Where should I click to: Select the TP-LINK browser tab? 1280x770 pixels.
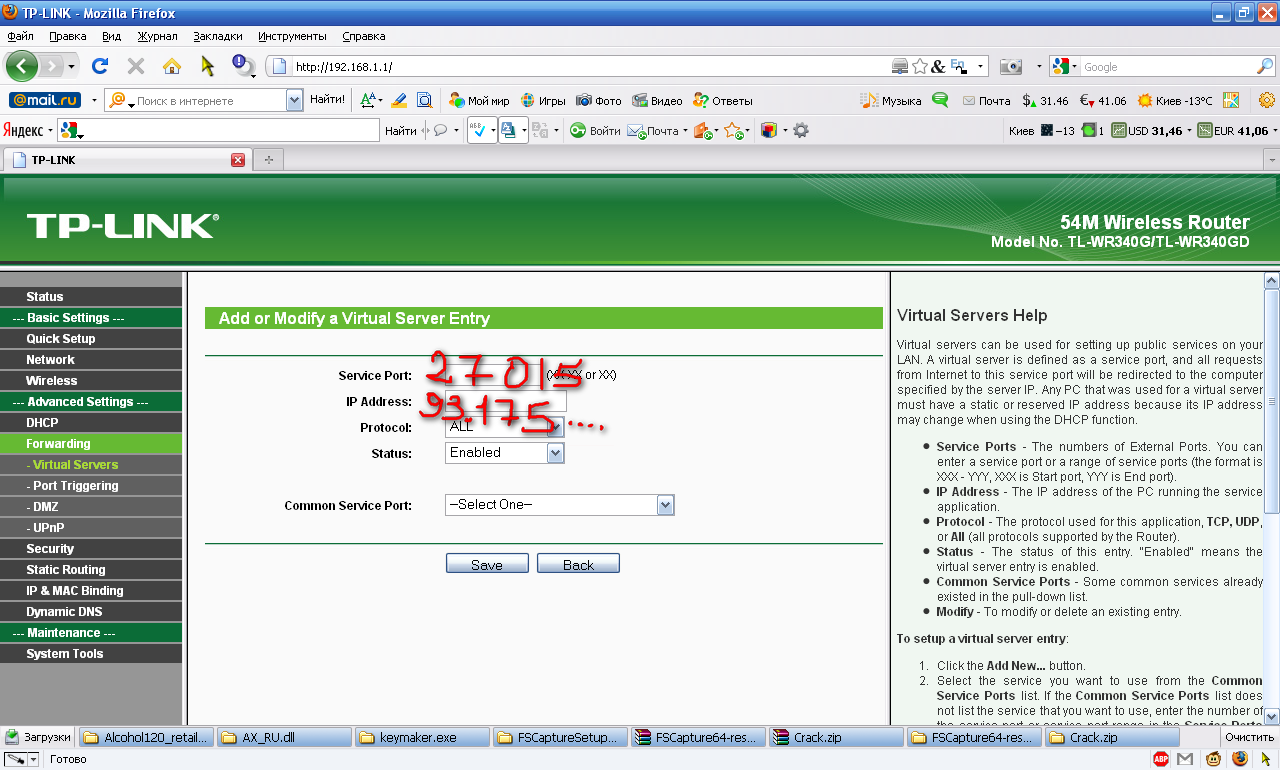point(126,160)
